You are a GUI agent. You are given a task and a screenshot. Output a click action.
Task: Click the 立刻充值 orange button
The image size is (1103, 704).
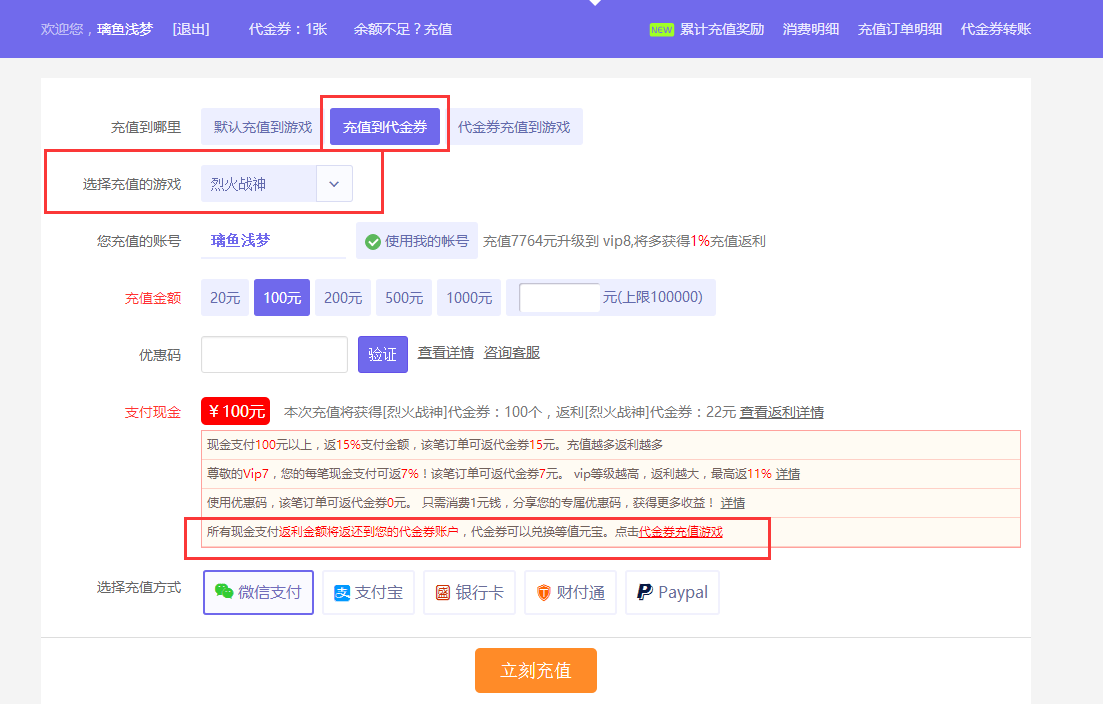click(535, 670)
